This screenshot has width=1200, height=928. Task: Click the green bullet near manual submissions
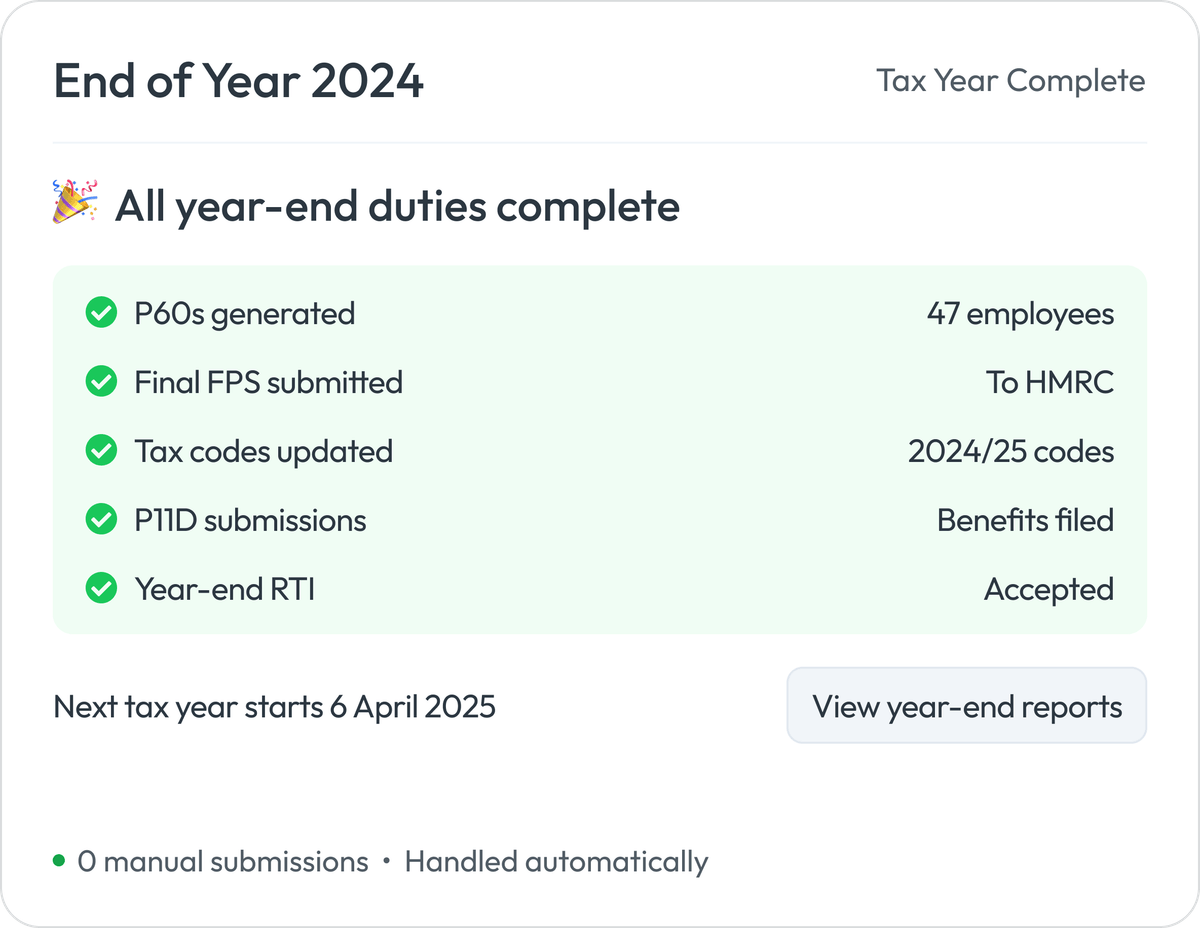(x=57, y=860)
